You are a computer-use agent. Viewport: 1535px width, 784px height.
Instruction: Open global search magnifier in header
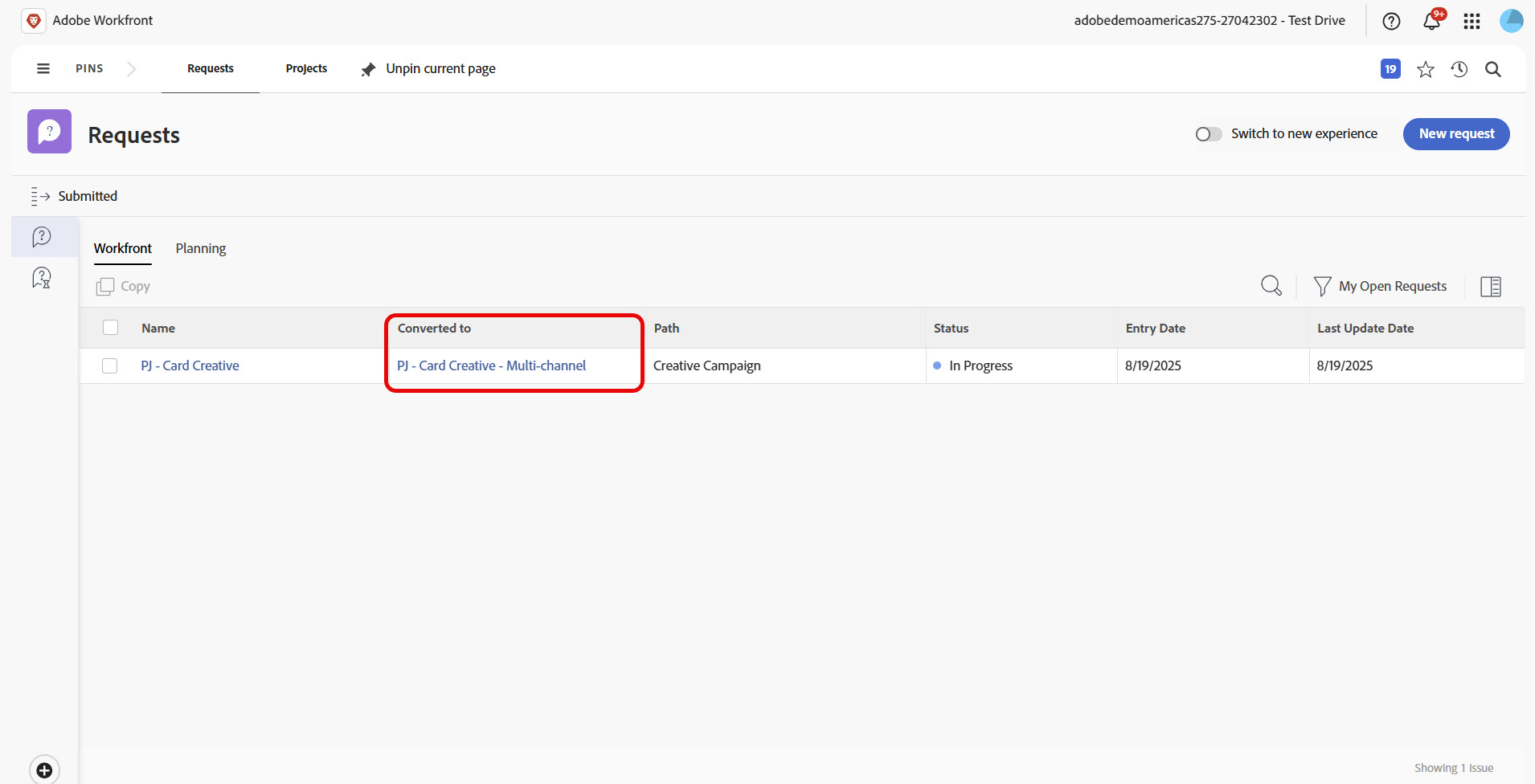coord(1493,69)
